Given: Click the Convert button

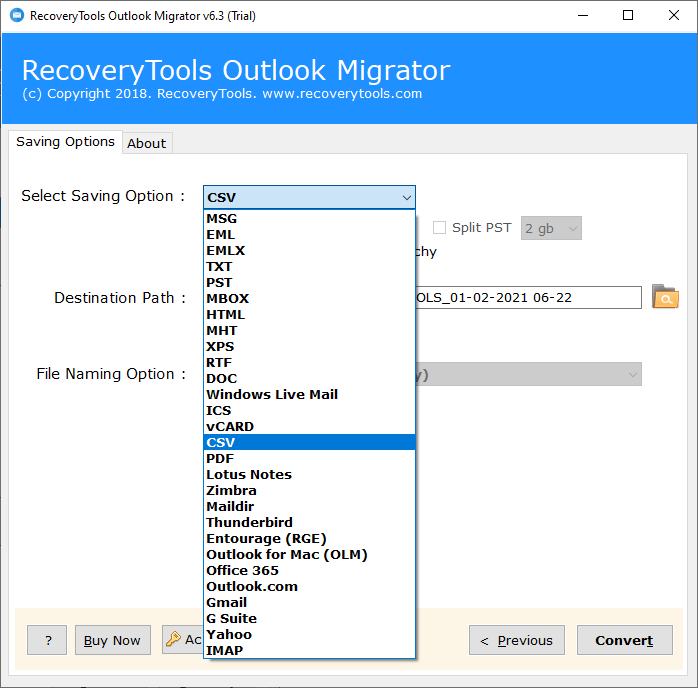Looking at the screenshot, I should pos(625,640).
